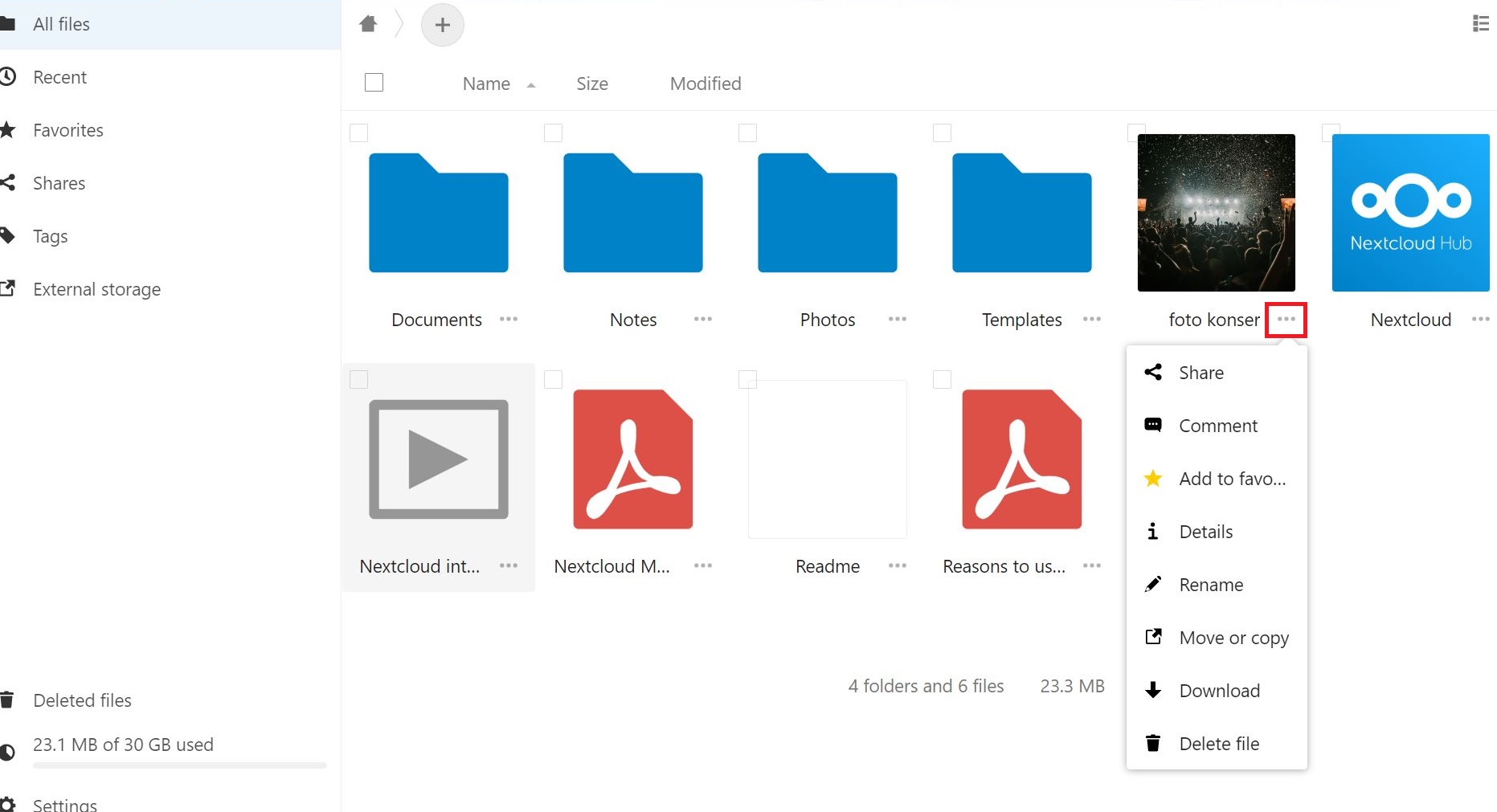Viewport: 1497px width, 812px height.
Task: Check the Documents folder checkbox
Action: click(358, 133)
